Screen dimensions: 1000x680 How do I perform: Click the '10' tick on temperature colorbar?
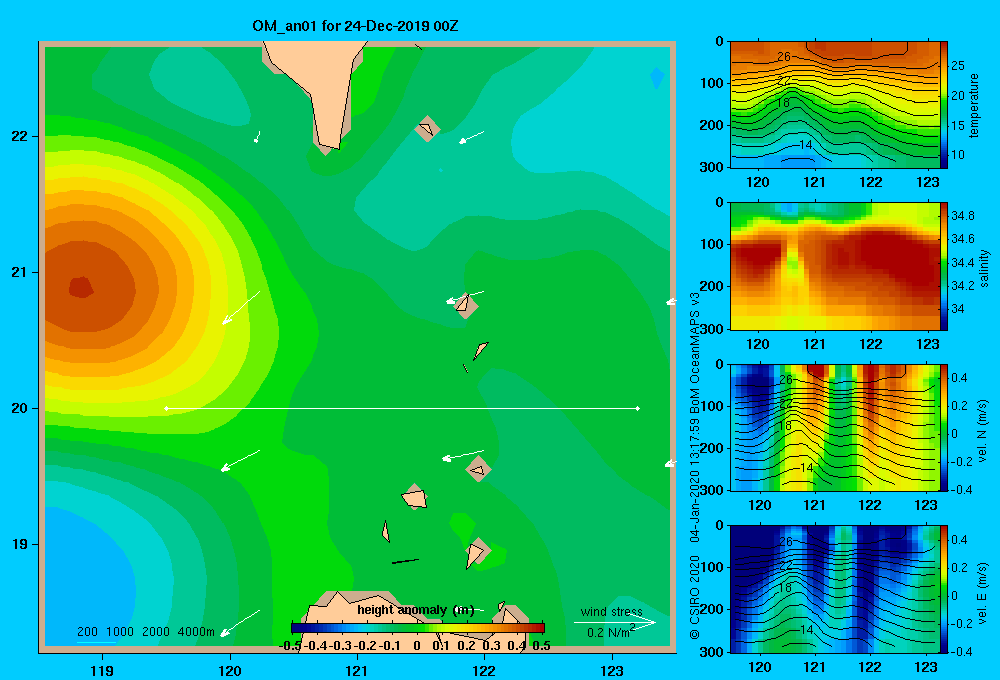957,154
